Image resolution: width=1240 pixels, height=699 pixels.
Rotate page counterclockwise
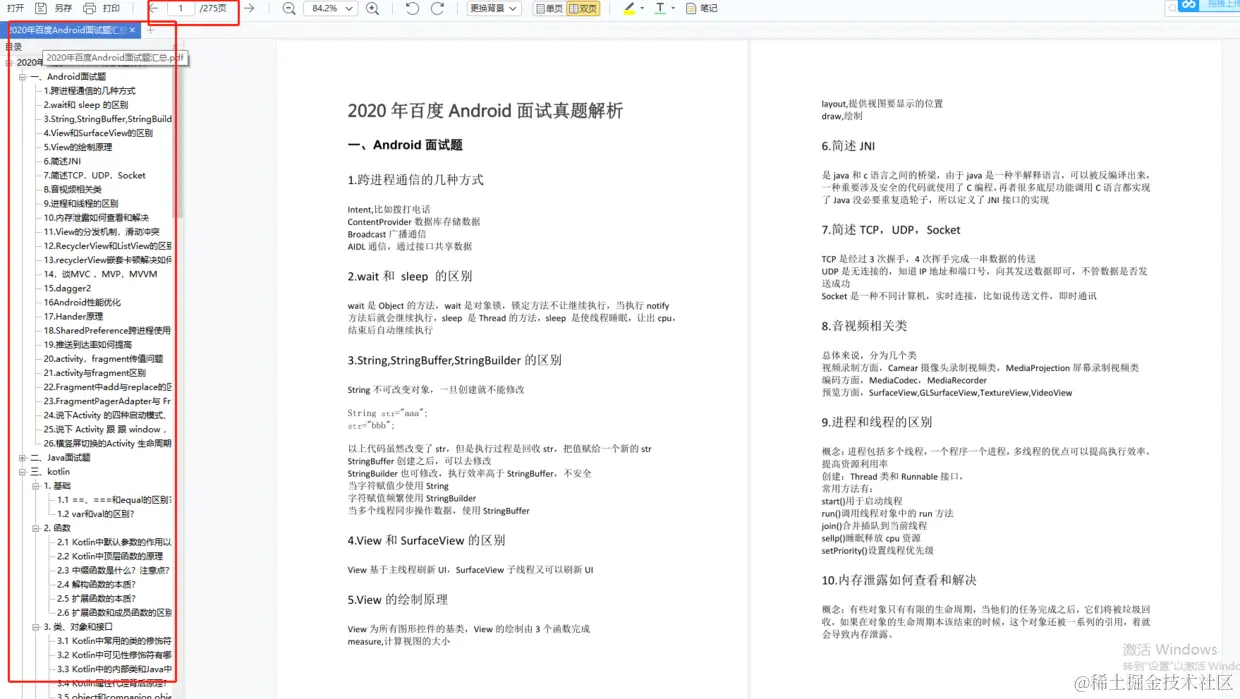[412, 8]
